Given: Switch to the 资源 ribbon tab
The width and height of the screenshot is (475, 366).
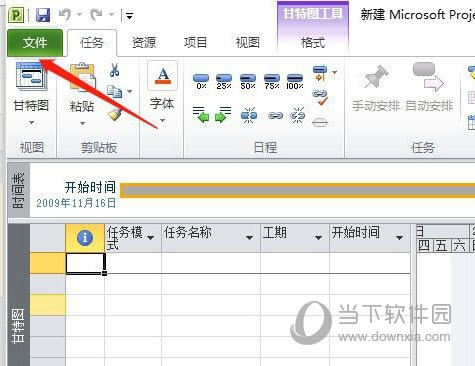Looking at the screenshot, I should tap(144, 43).
